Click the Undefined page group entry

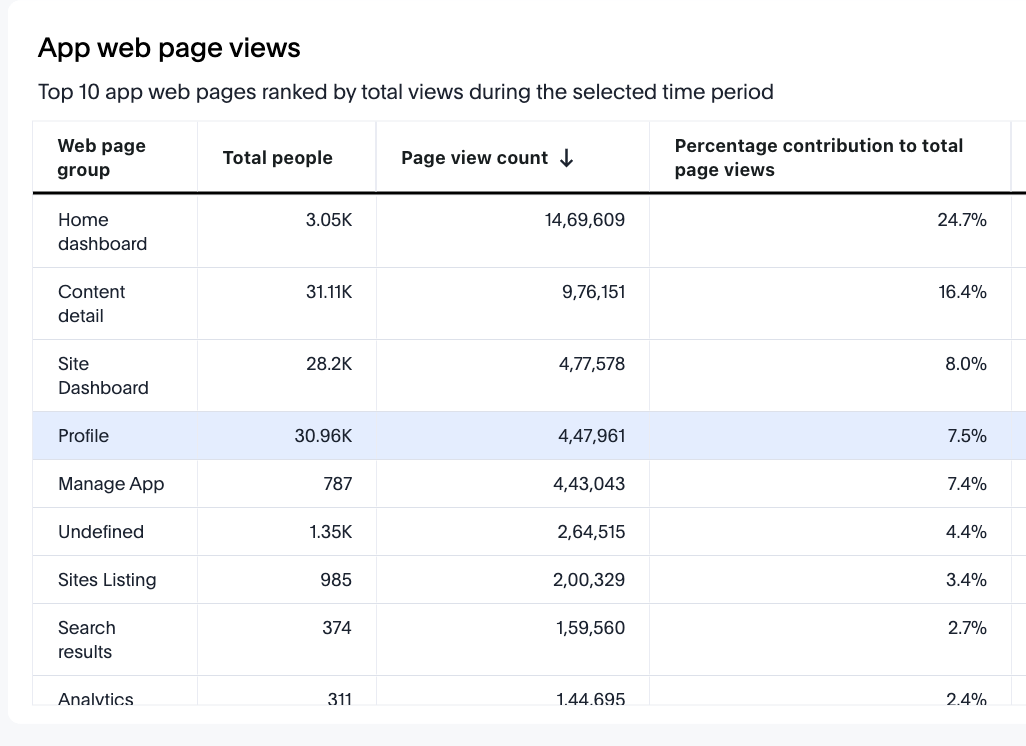click(101, 532)
